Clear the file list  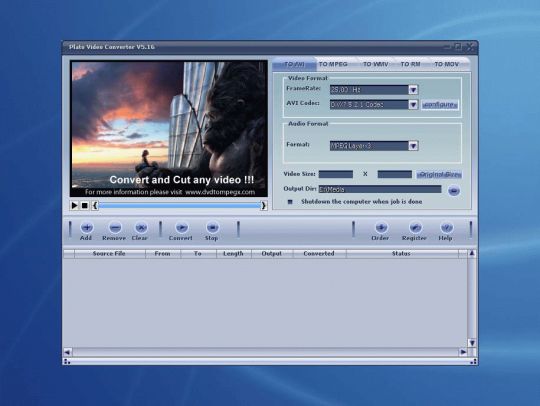[141, 228]
